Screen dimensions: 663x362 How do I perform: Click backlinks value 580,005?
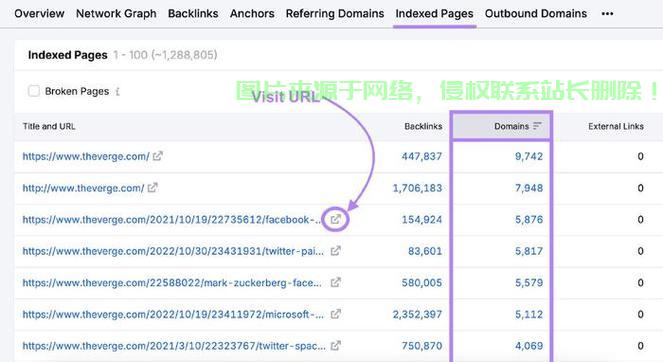click(x=422, y=282)
